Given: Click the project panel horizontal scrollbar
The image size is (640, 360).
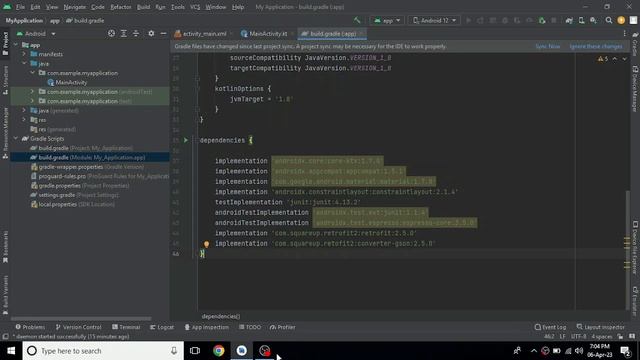Looking at the screenshot, I should (81, 318).
